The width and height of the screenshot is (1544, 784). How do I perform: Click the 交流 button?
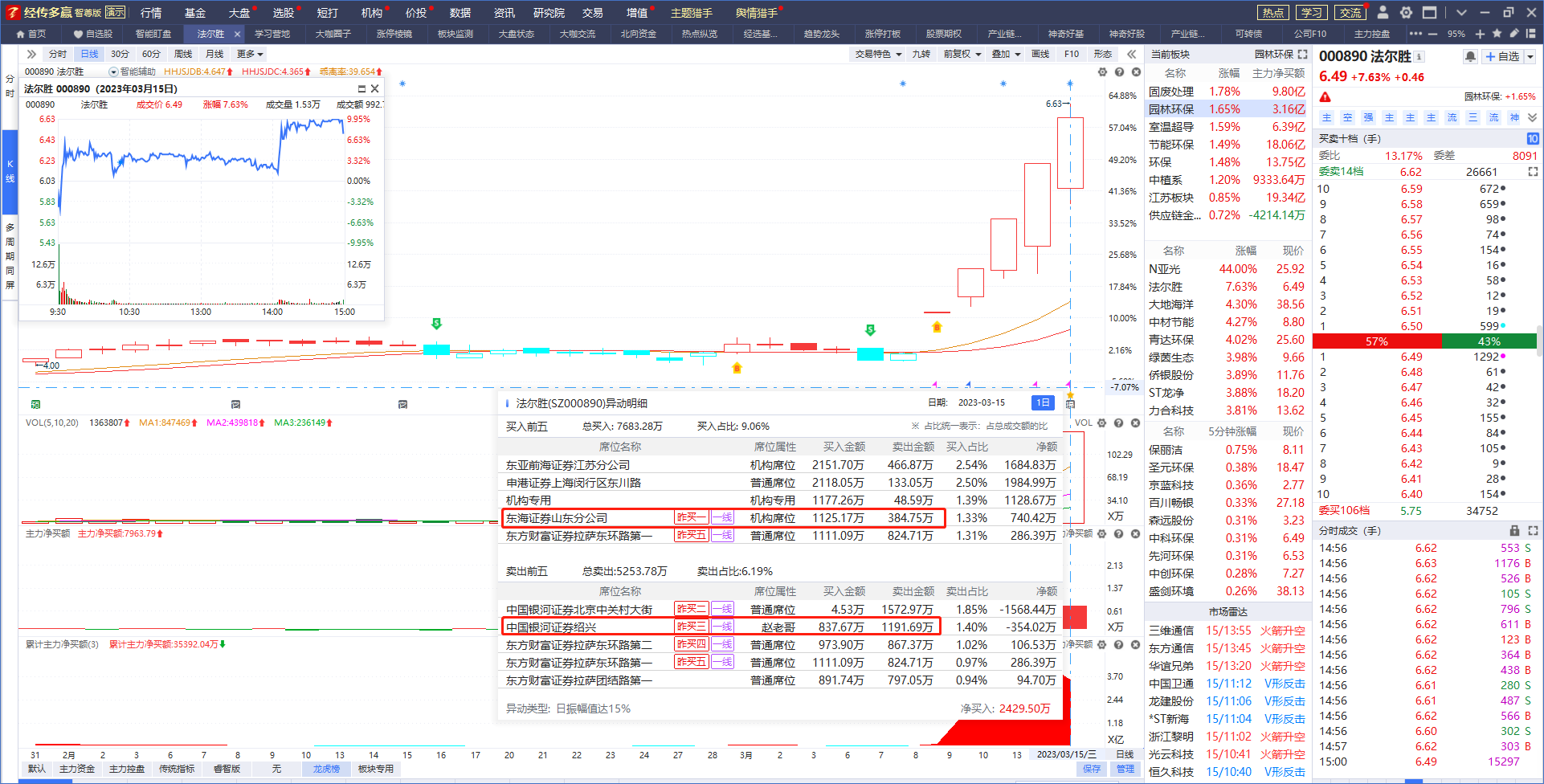point(1350,12)
